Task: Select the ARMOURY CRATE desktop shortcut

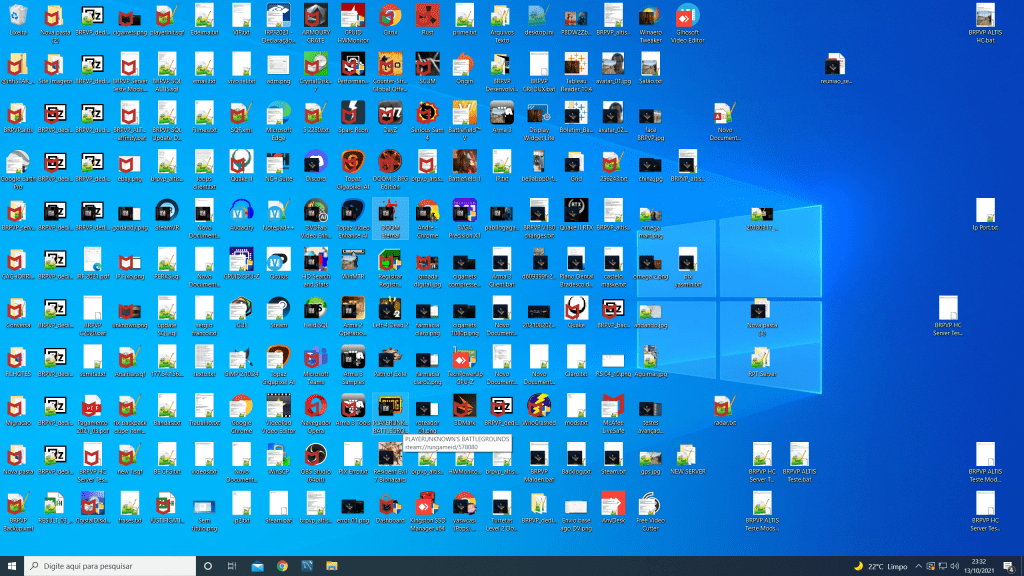Action: coord(315,16)
